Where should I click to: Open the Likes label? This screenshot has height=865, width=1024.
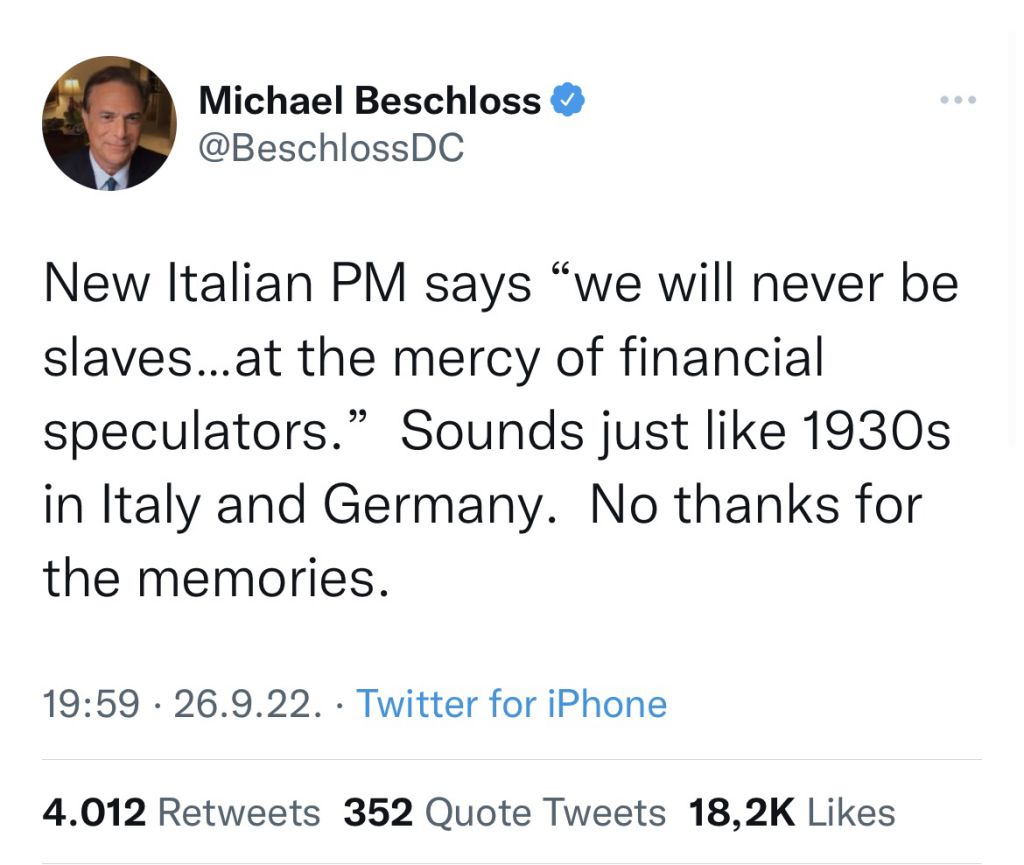pos(851,813)
